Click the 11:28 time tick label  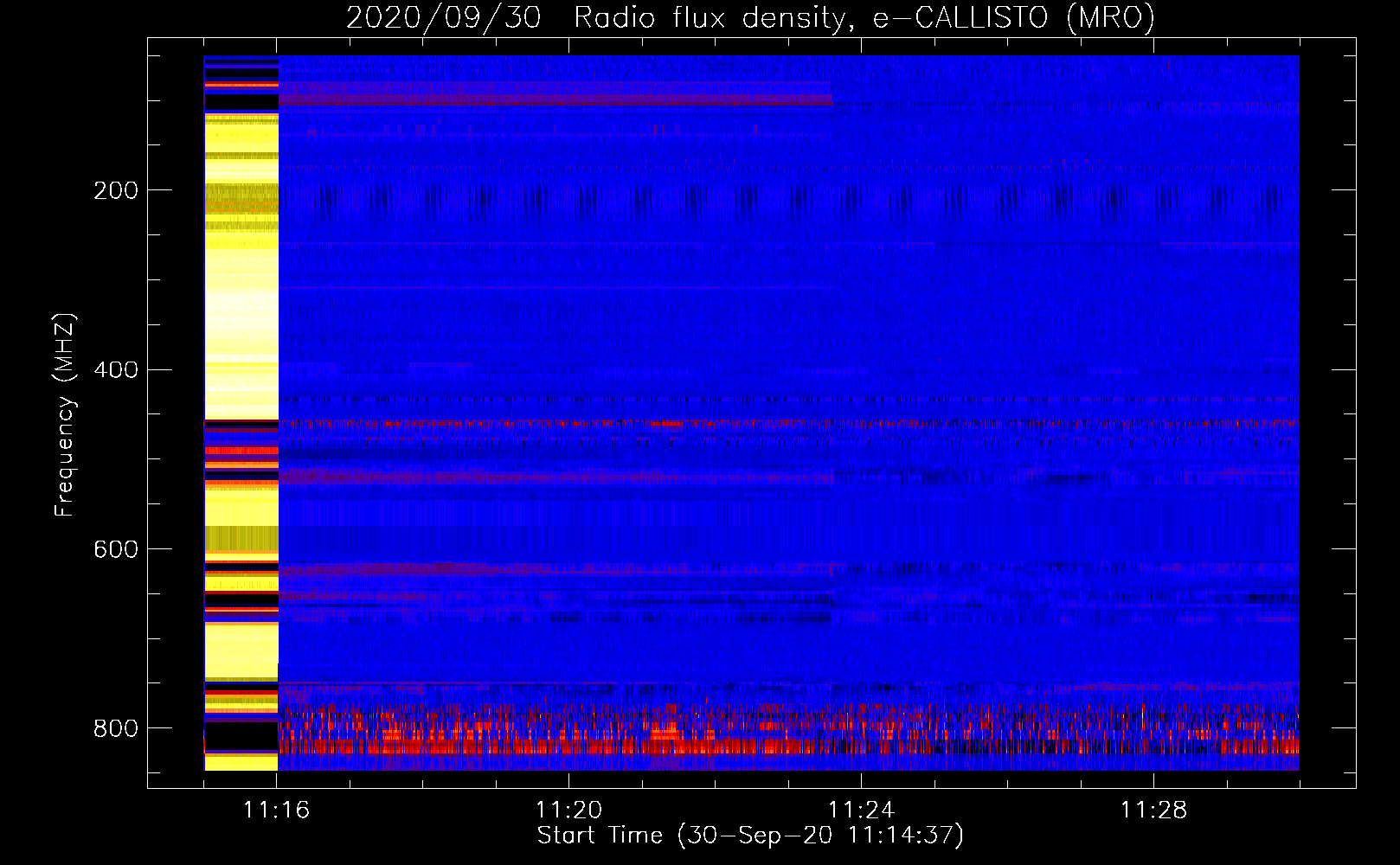(1153, 810)
